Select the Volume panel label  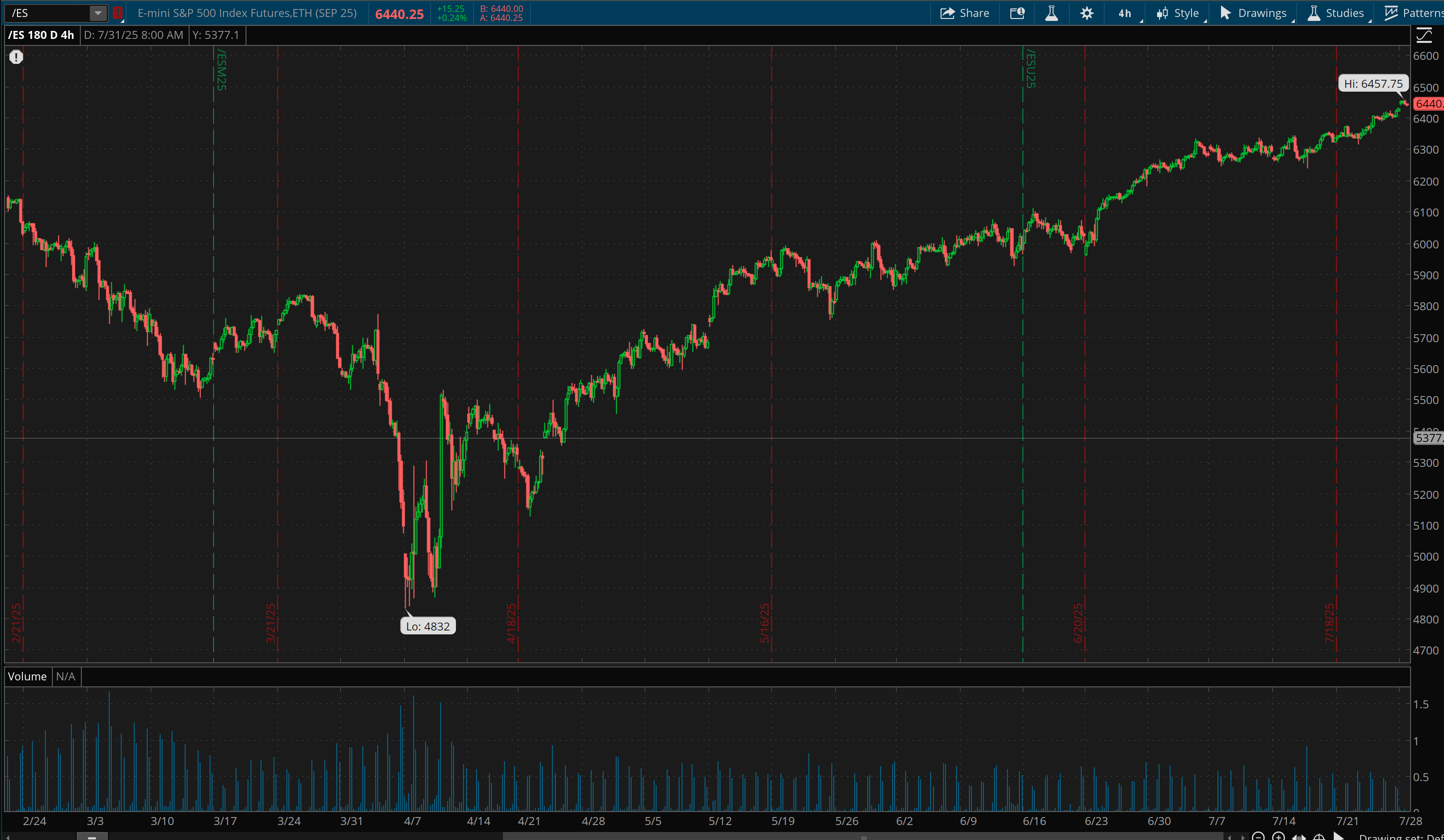27,676
